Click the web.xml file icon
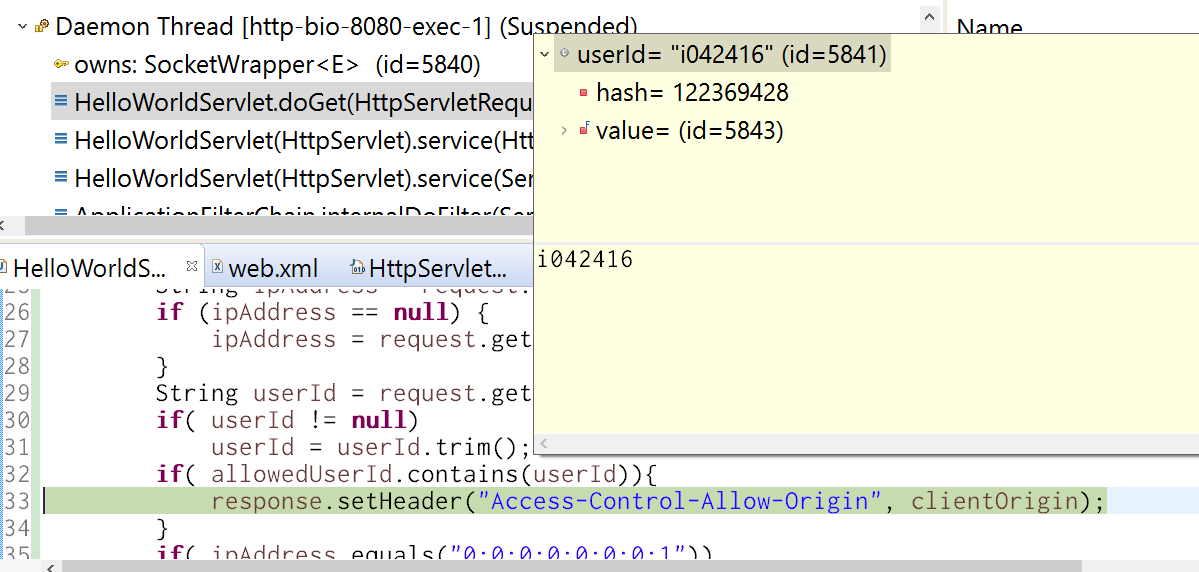The height and width of the screenshot is (572, 1199). pyautogui.click(x=216, y=268)
